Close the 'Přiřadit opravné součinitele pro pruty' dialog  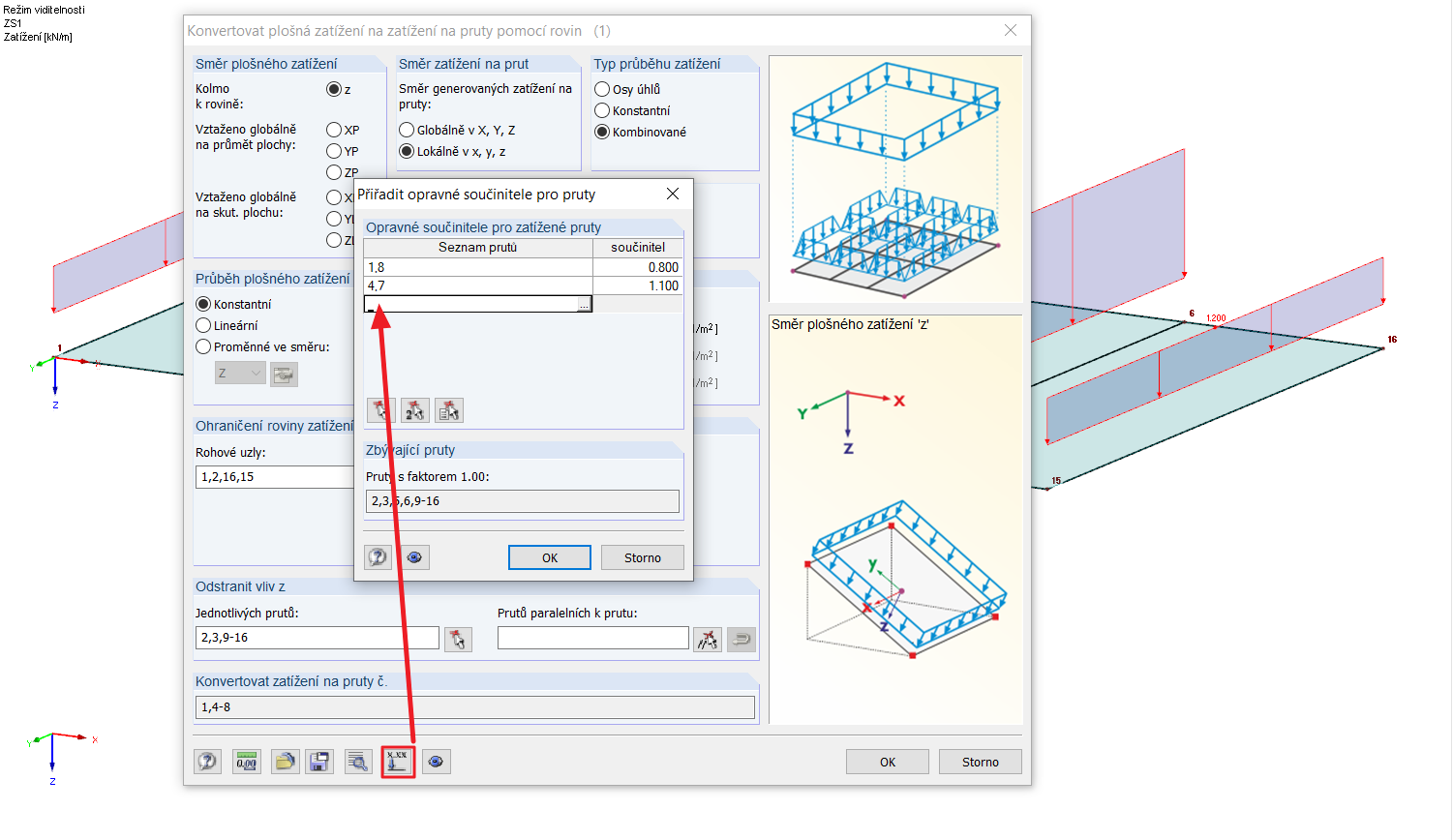point(673,194)
